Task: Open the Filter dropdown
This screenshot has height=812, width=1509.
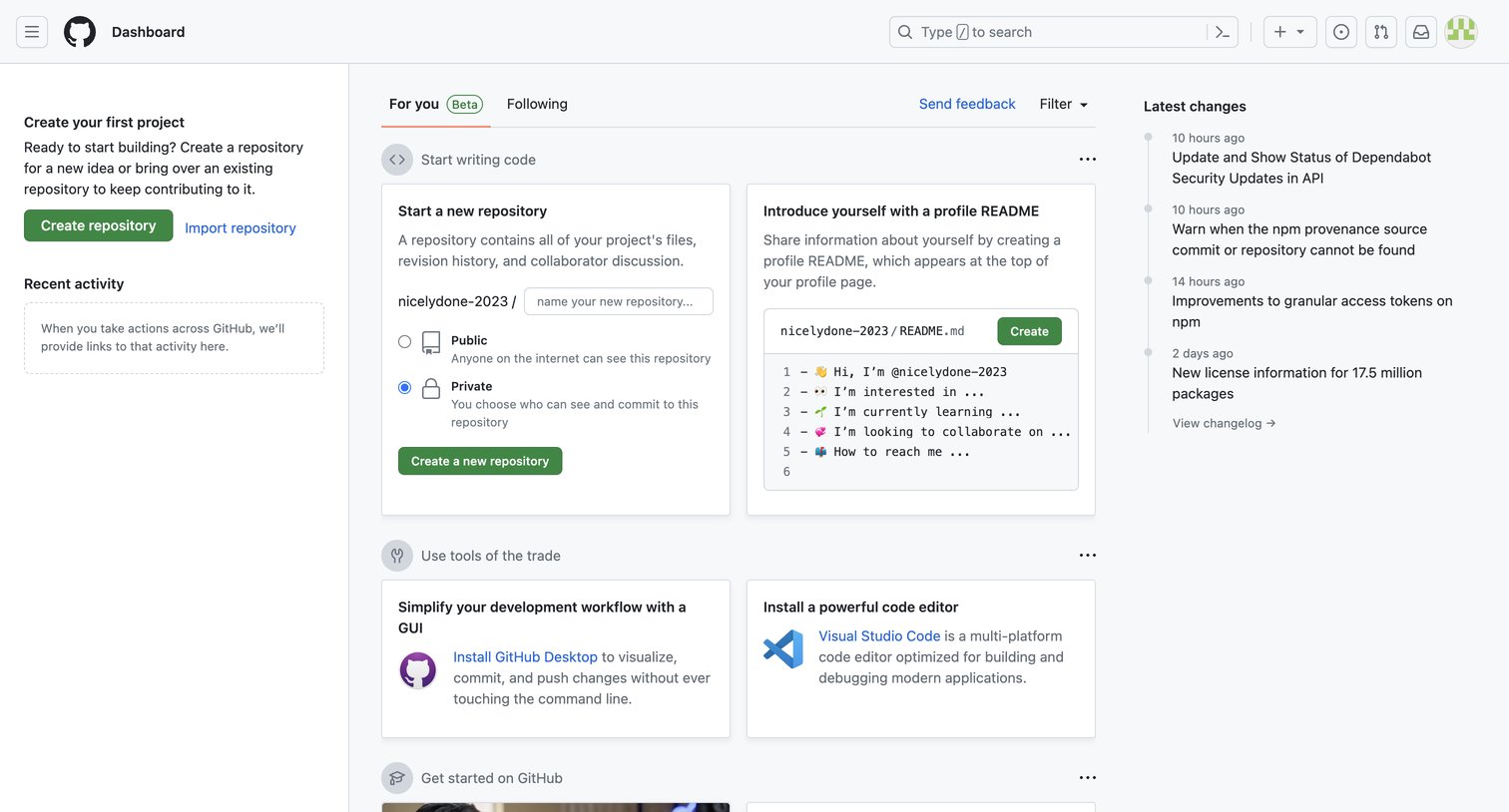Action: click(x=1064, y=104)
